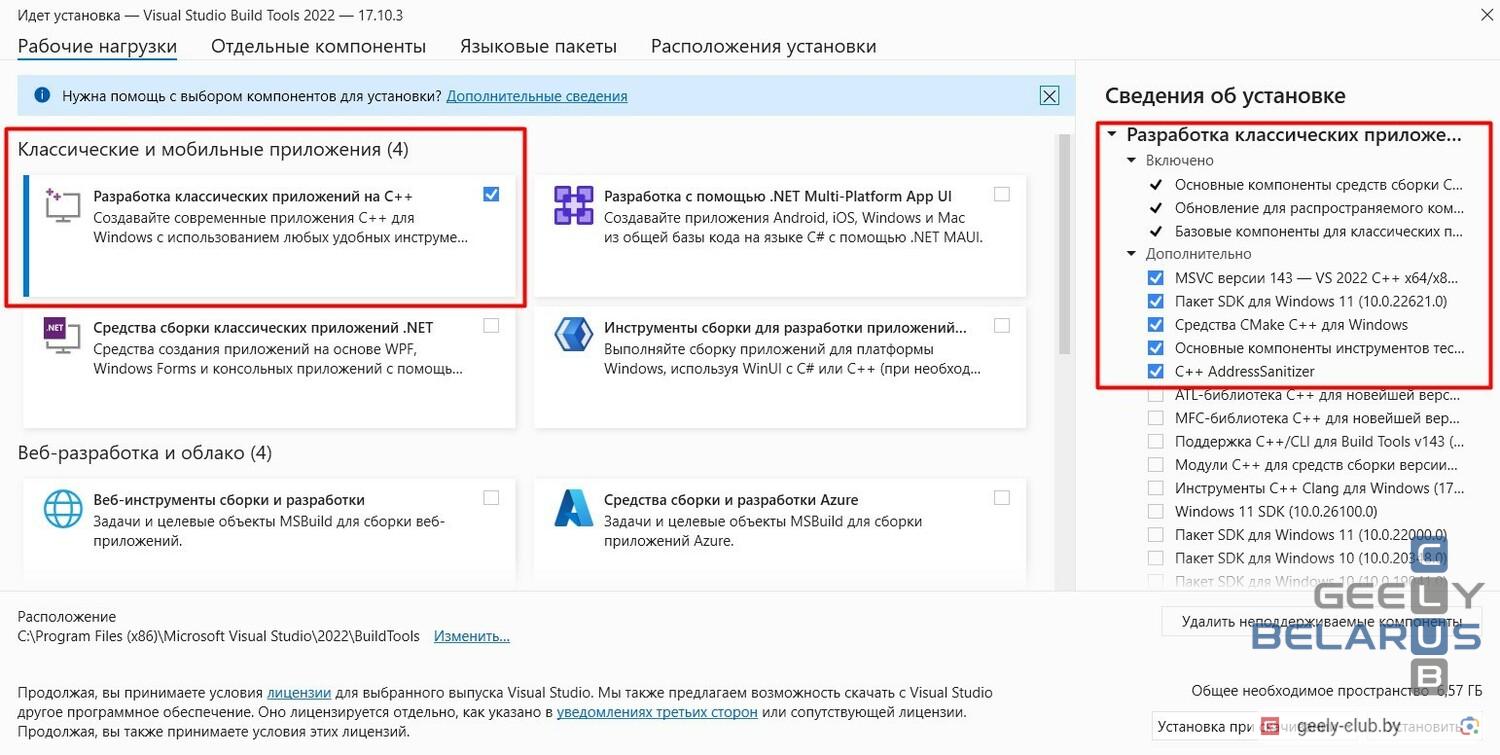Click the Azure build tools logo icon
1500x755 pixels.
(x=574, y=508)
